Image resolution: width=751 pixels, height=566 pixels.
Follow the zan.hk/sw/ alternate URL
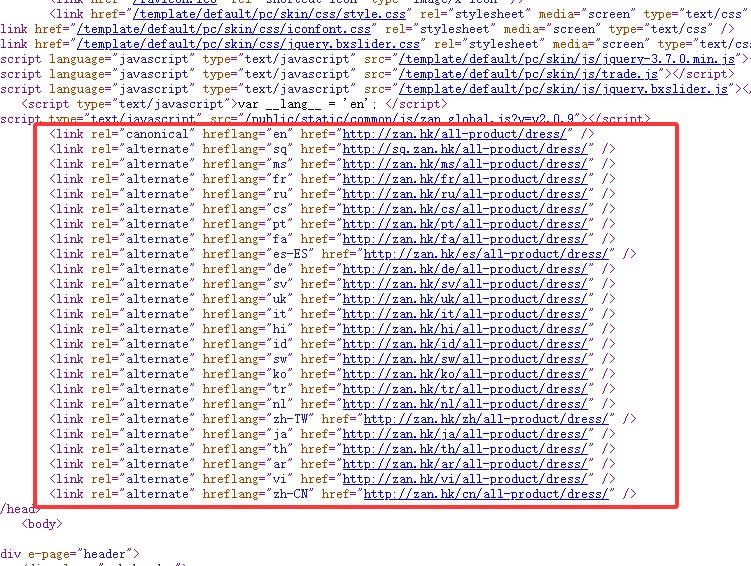pos(465,359)
